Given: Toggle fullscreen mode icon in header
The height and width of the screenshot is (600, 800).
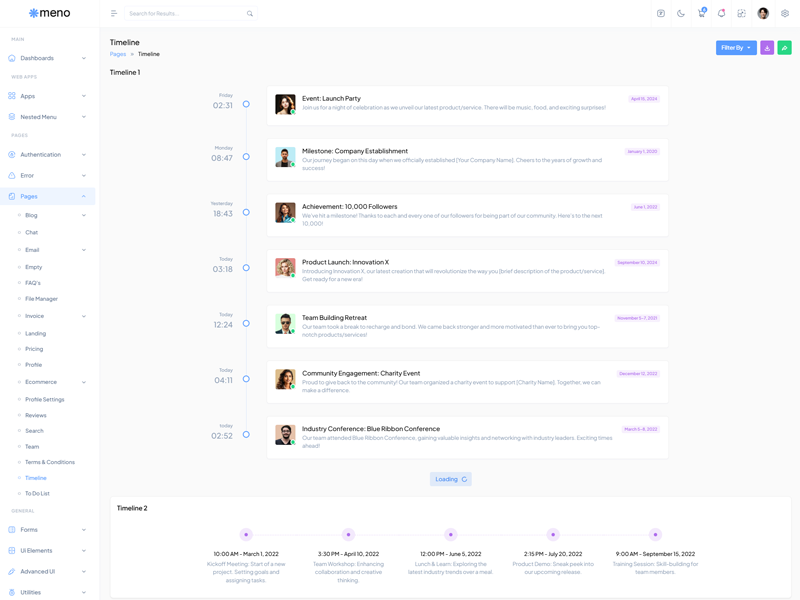Looking at the screenshot, I should [x=741, y=14].
